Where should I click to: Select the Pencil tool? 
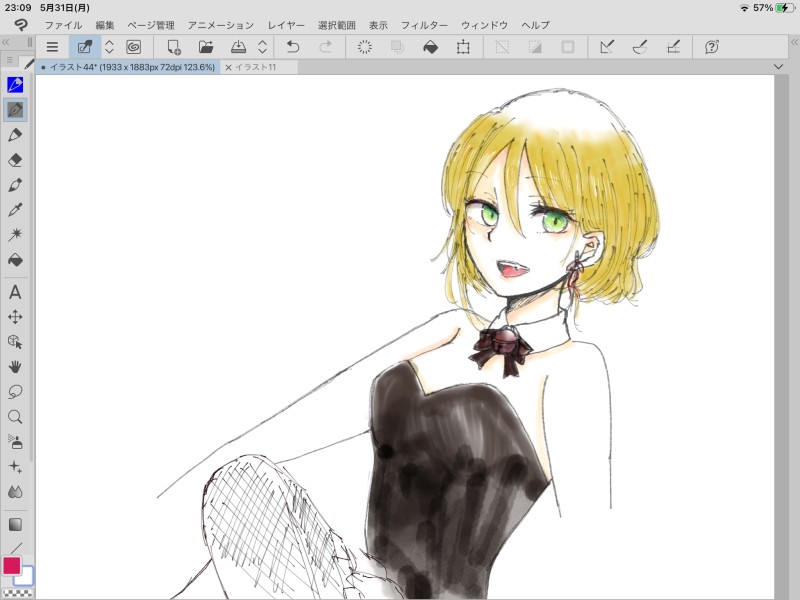pyautogui.click(x=15, y=135)
